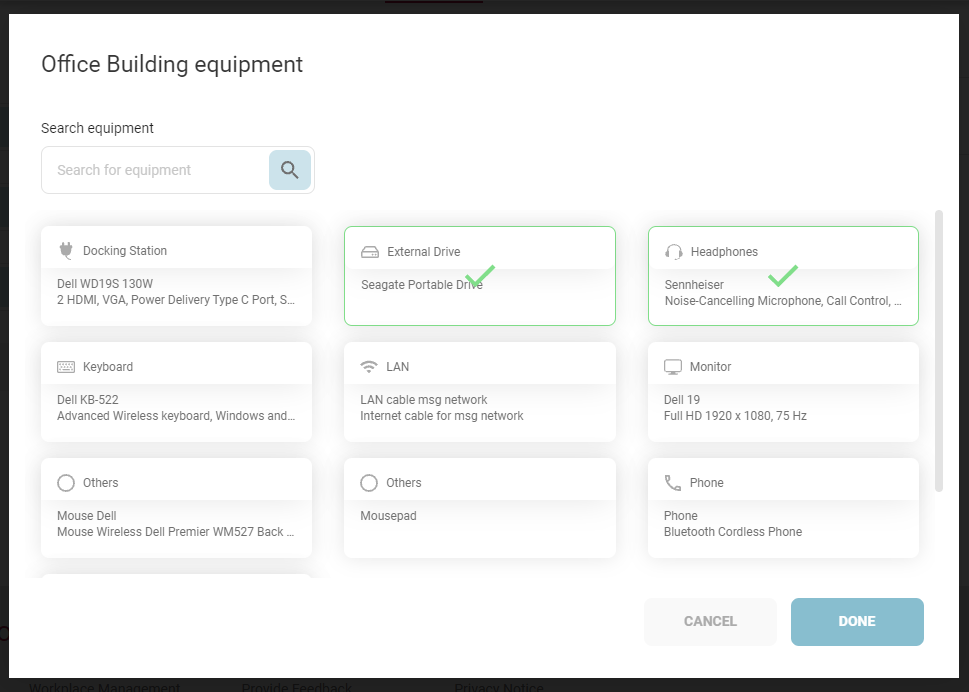Deselect the Seagate Portable Drive checkmark
Screen dimensions: 969x692
481,275
